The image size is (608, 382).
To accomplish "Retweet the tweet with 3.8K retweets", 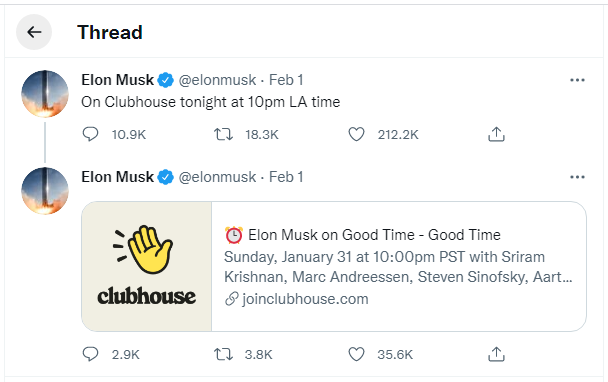I will (x=223, y=354).
